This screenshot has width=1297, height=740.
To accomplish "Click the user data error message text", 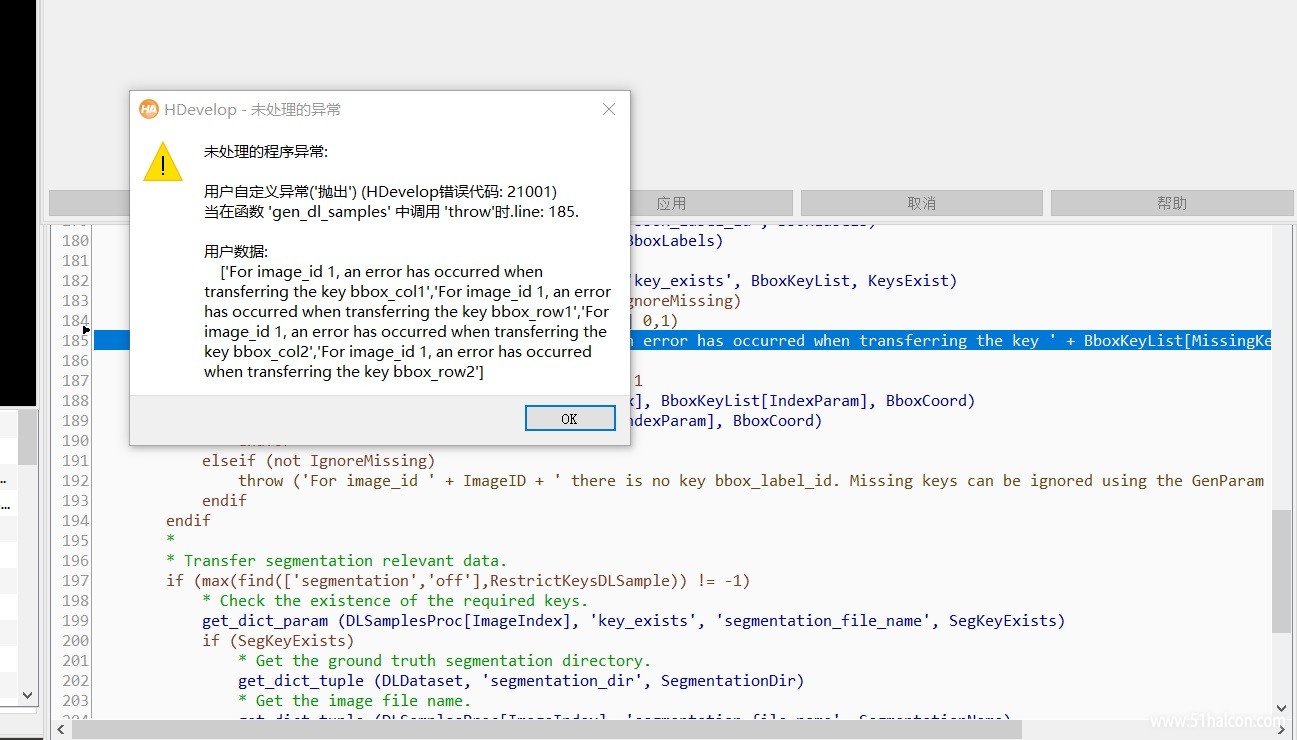I will click(x=407, y=322).
